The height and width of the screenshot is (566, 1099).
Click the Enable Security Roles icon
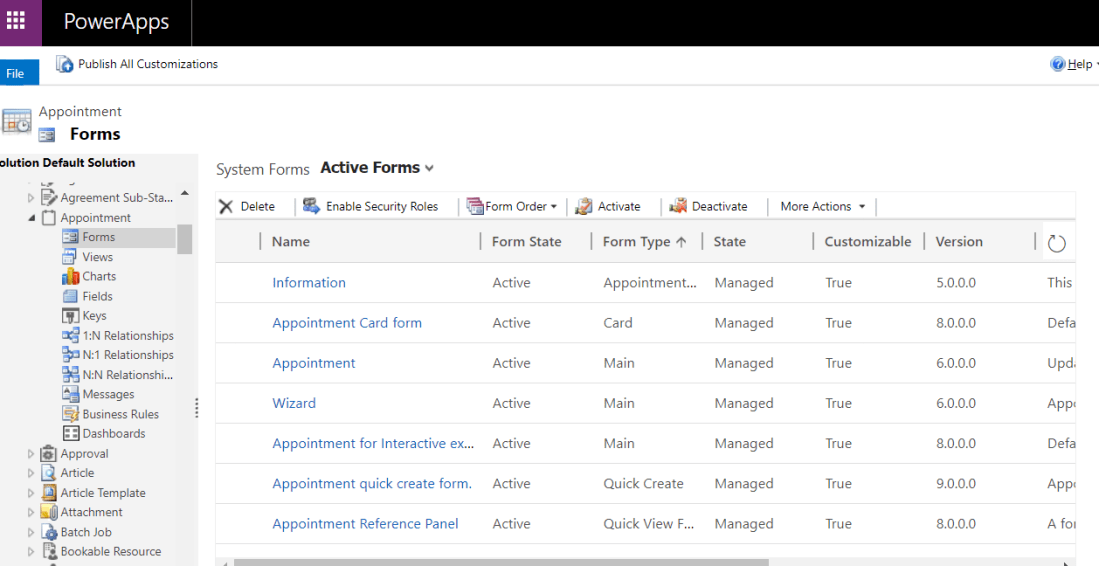(311, 206)
